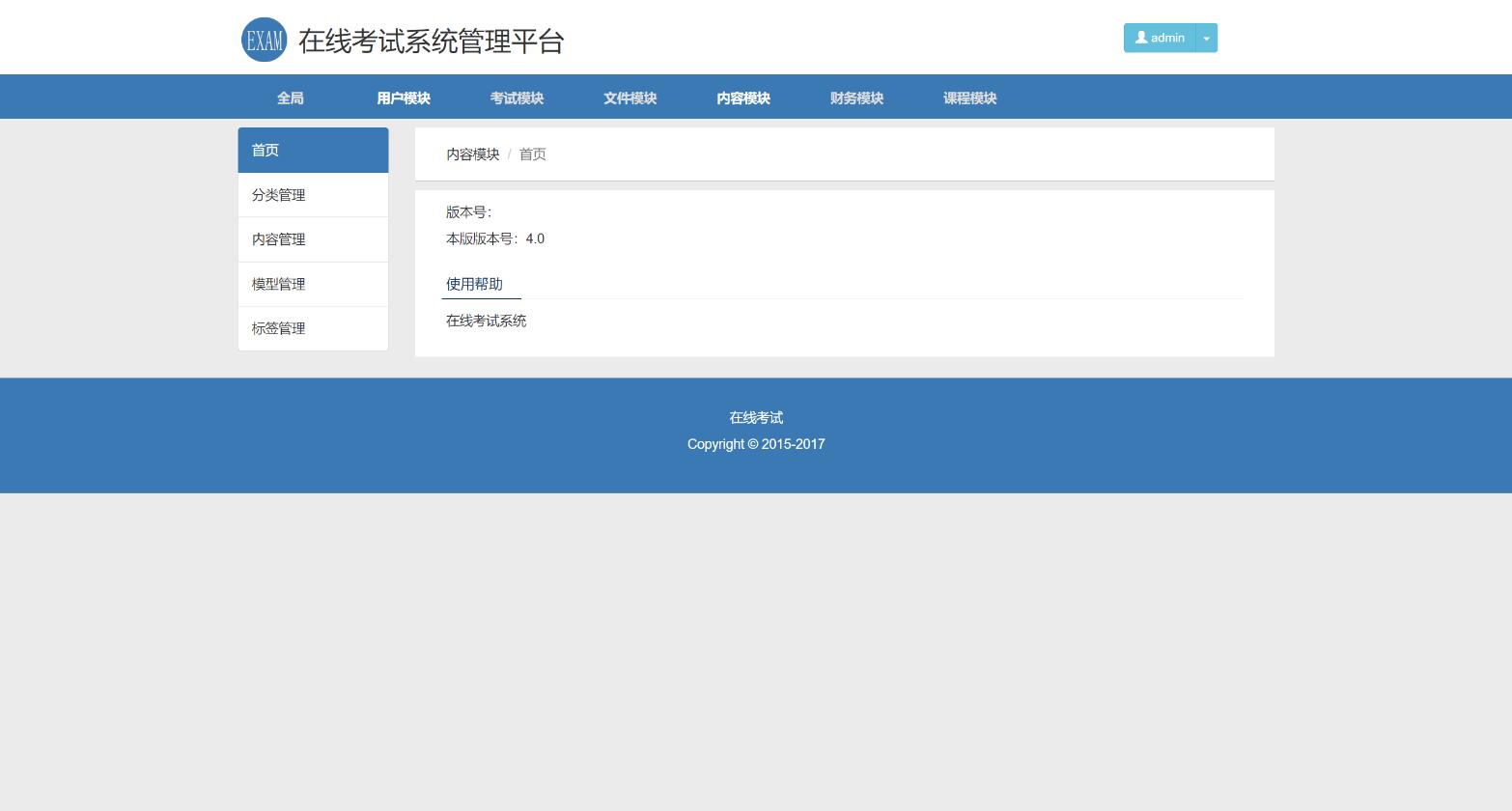Navigate to the 财务模块 module
Viewport: 1512px width, 811px height.
click(x=856, y=98)
